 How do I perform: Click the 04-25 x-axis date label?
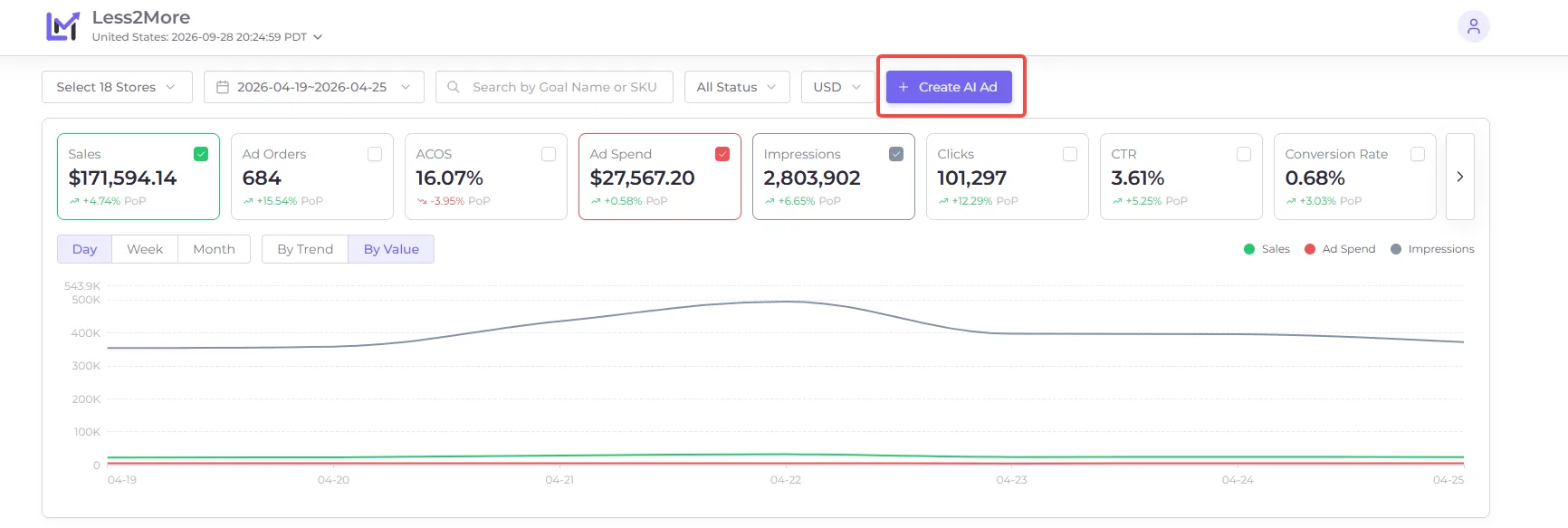pyautogui.click(x=1448, y=480)
